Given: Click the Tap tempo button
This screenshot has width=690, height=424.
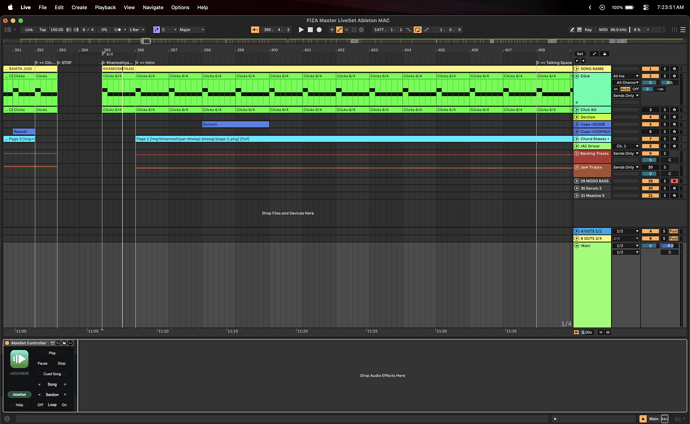Looking at the screenshot, I should [x=42, y=30].
